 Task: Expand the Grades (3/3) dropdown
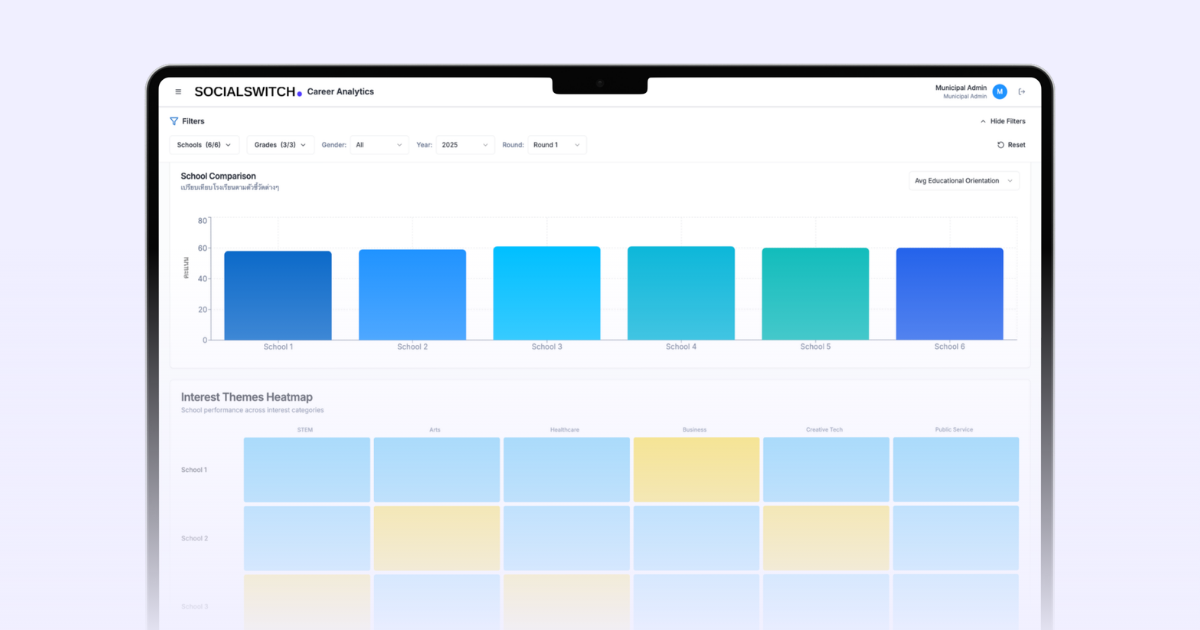pos(279,144)
